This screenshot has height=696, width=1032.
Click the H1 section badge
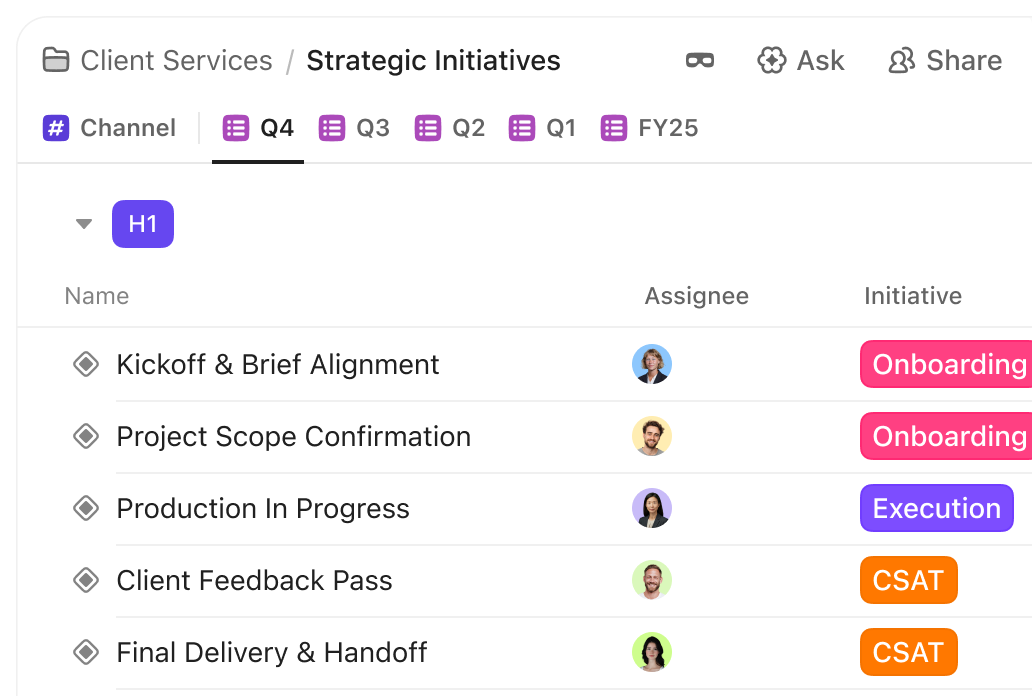(x=142, y=224)
